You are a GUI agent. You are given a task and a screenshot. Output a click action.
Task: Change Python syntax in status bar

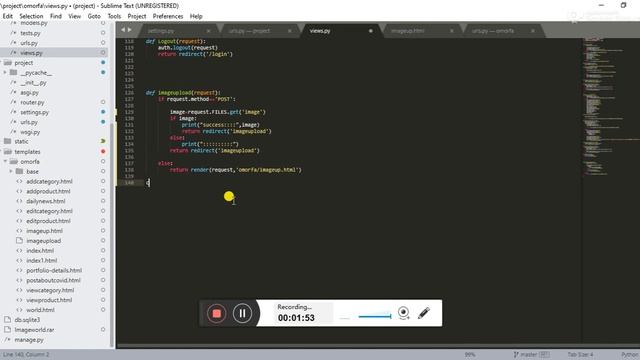tap(630, 354)
